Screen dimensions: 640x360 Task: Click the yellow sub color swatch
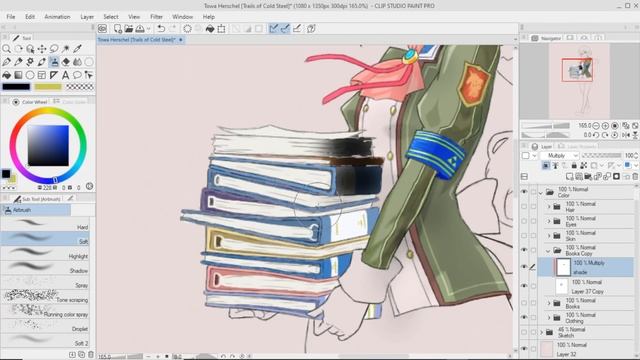tap(48, 87)
